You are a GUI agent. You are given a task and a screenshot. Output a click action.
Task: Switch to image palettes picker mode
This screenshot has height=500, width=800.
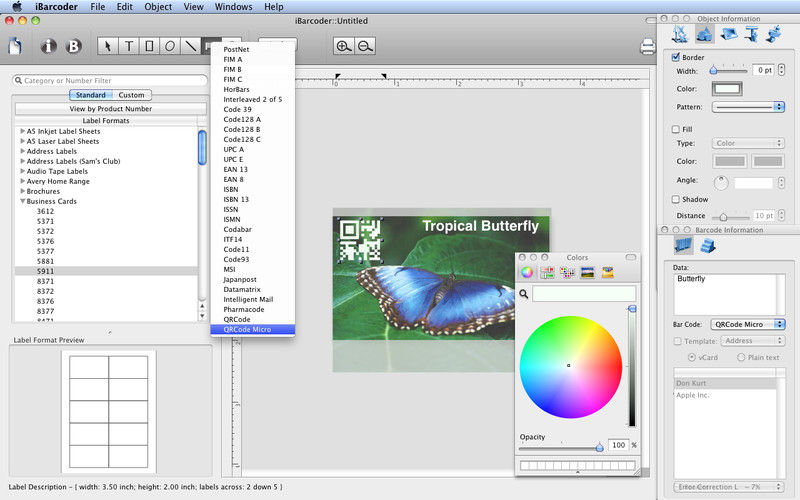[588, 272]
